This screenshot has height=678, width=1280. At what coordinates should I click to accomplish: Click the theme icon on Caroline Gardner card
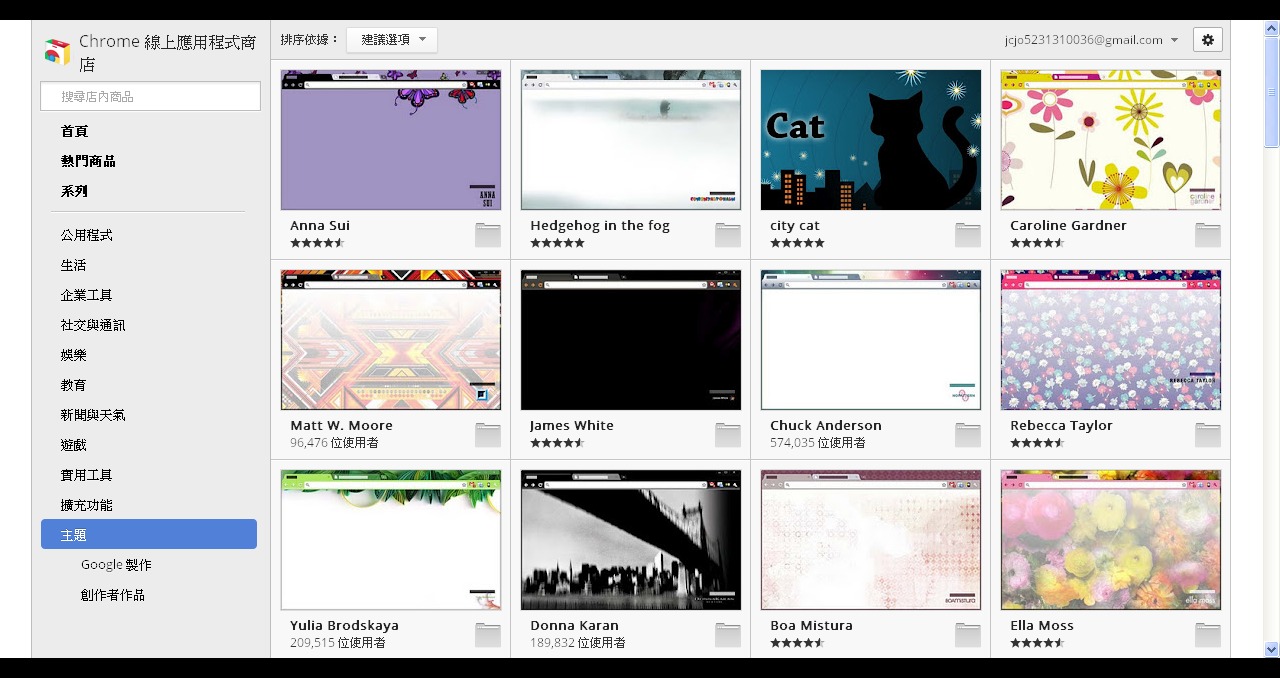tap(1208, 235)
